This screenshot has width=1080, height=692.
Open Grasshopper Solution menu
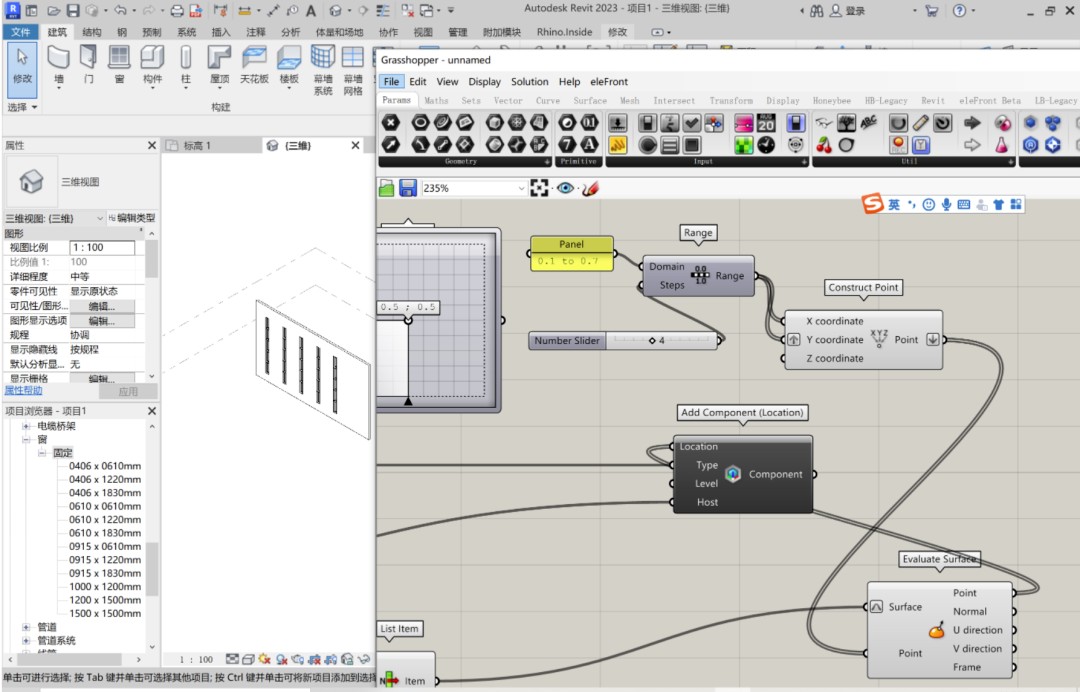[x=530, y=81]
